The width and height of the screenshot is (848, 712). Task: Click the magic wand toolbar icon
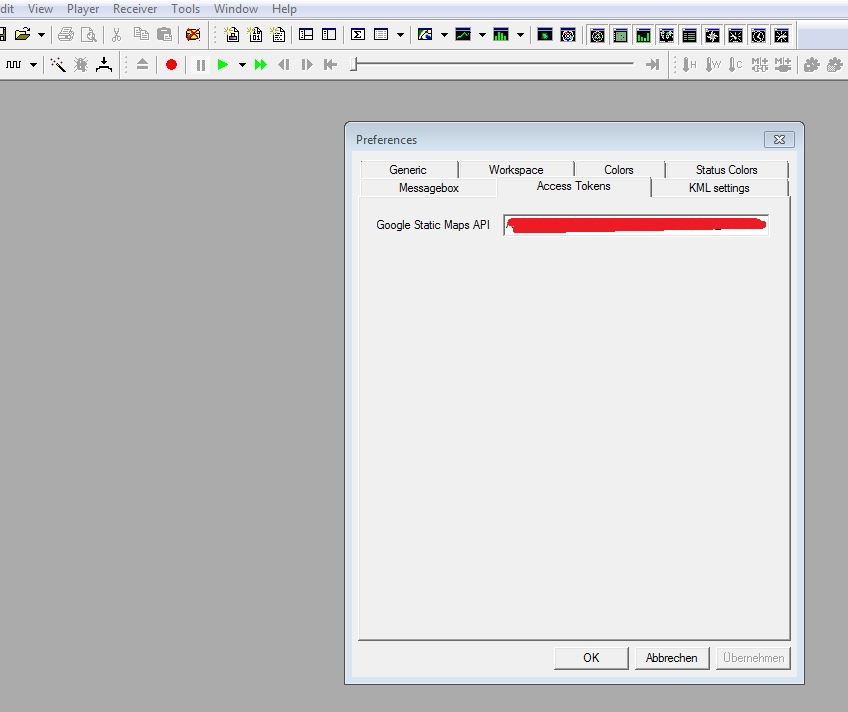pyautogui.click(x=58, y=65)
